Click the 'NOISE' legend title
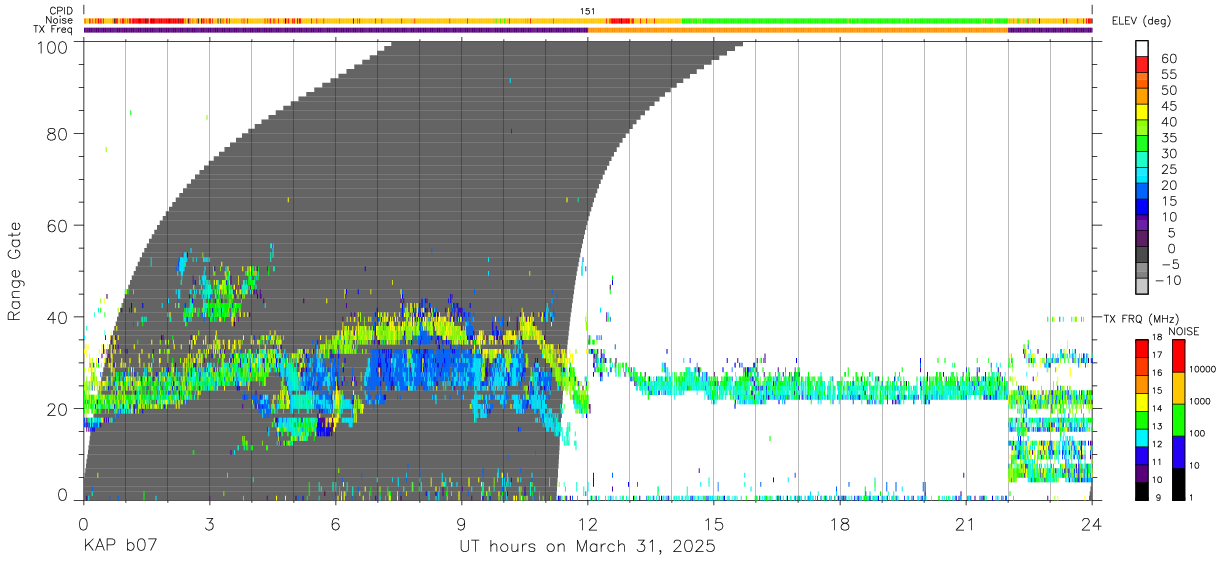This screenshot has width=1228, height=567. click(x=1184, y=331)
